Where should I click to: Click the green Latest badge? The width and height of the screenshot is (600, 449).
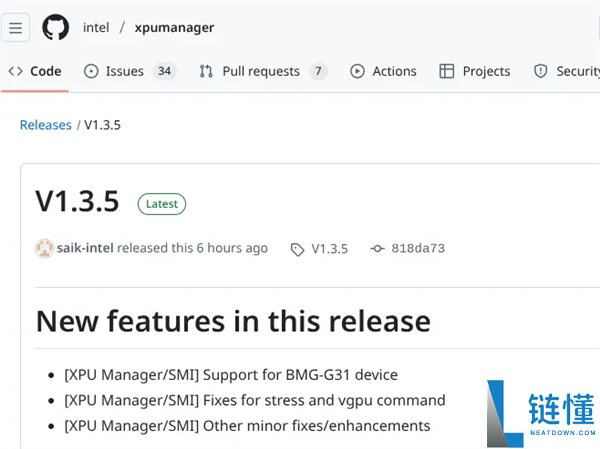click(161, 203)
